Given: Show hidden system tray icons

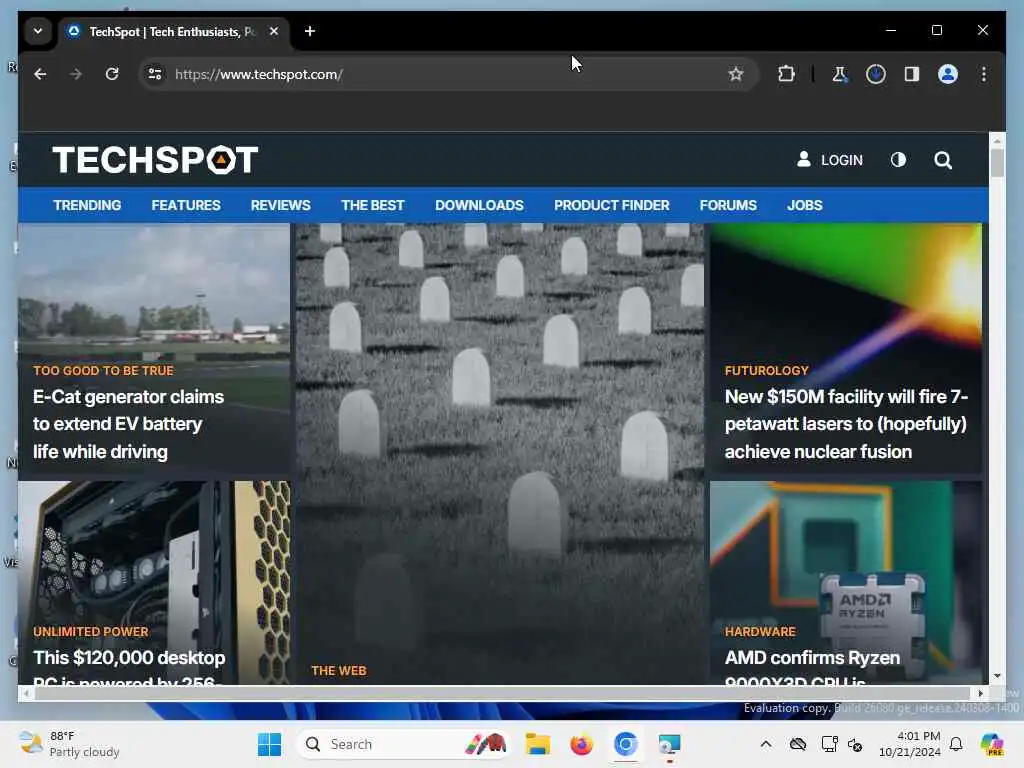Looking at the screenshot, I should (x=766, y=744).
